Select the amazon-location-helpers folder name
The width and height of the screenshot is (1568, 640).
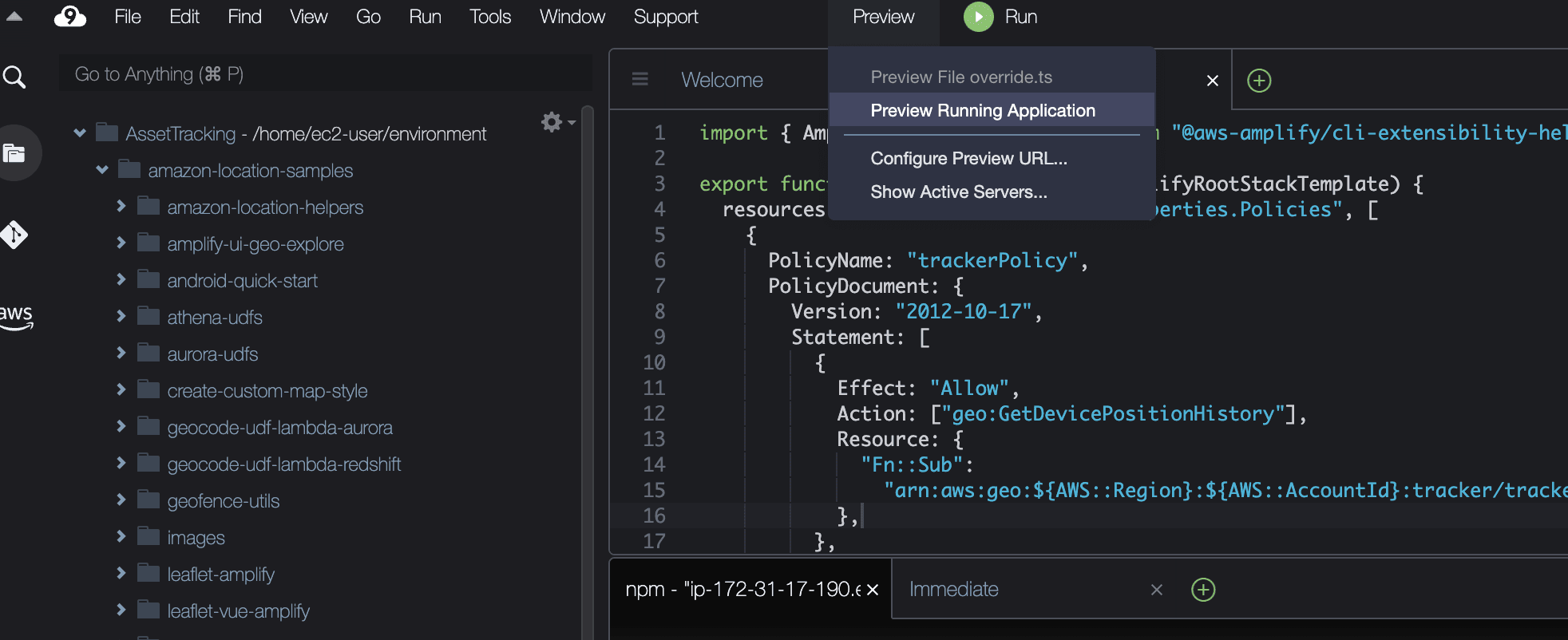[x=265, y=207]
